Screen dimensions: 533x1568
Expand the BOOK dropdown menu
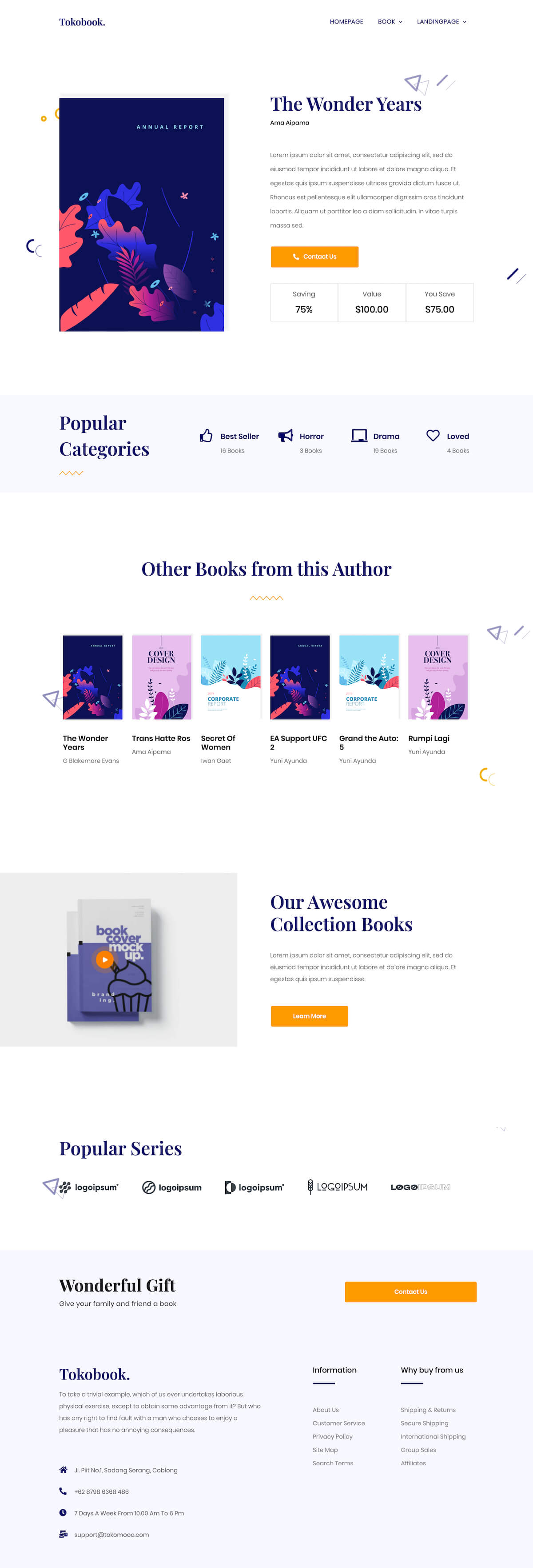click(x=390, y=22)
